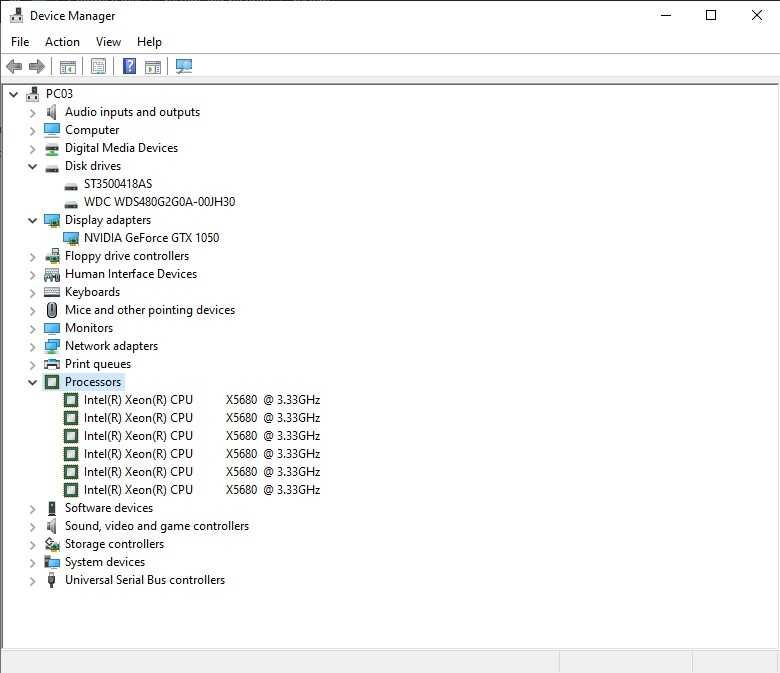The width and height of the screenshot is (780, 673).
Task: Expand Universal Serial Bus controllers
Action: pos(32,581)
